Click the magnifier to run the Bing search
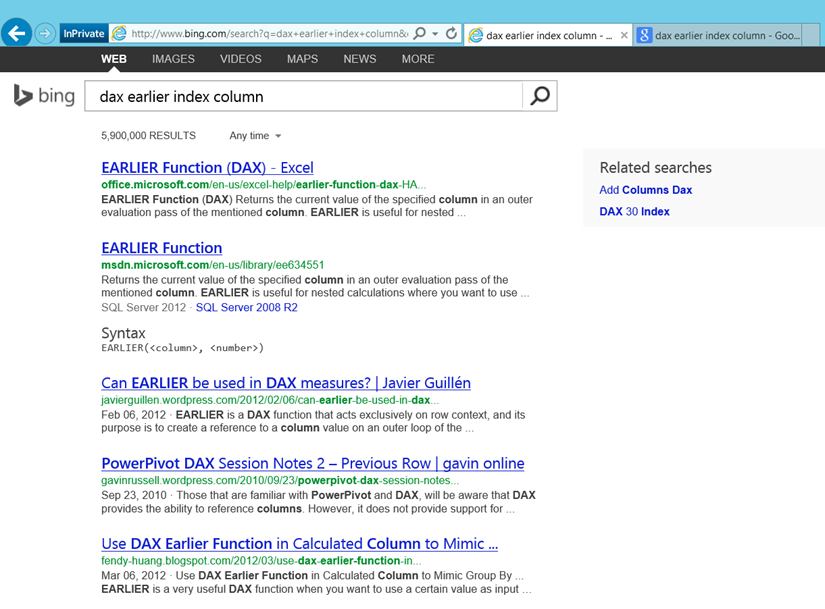 point(539,96)
